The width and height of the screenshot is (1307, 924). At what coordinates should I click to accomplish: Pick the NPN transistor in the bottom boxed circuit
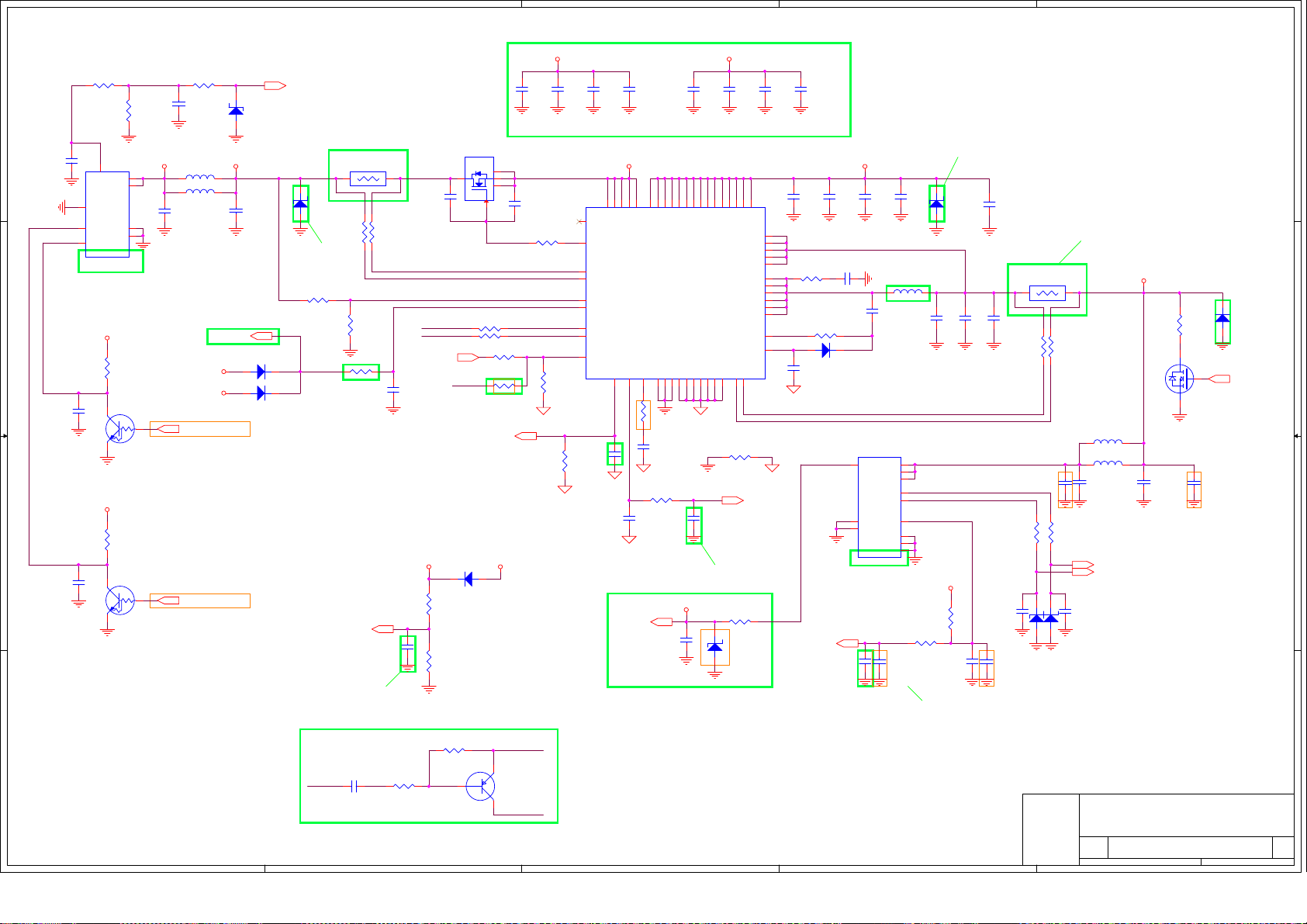click(481, 786)
